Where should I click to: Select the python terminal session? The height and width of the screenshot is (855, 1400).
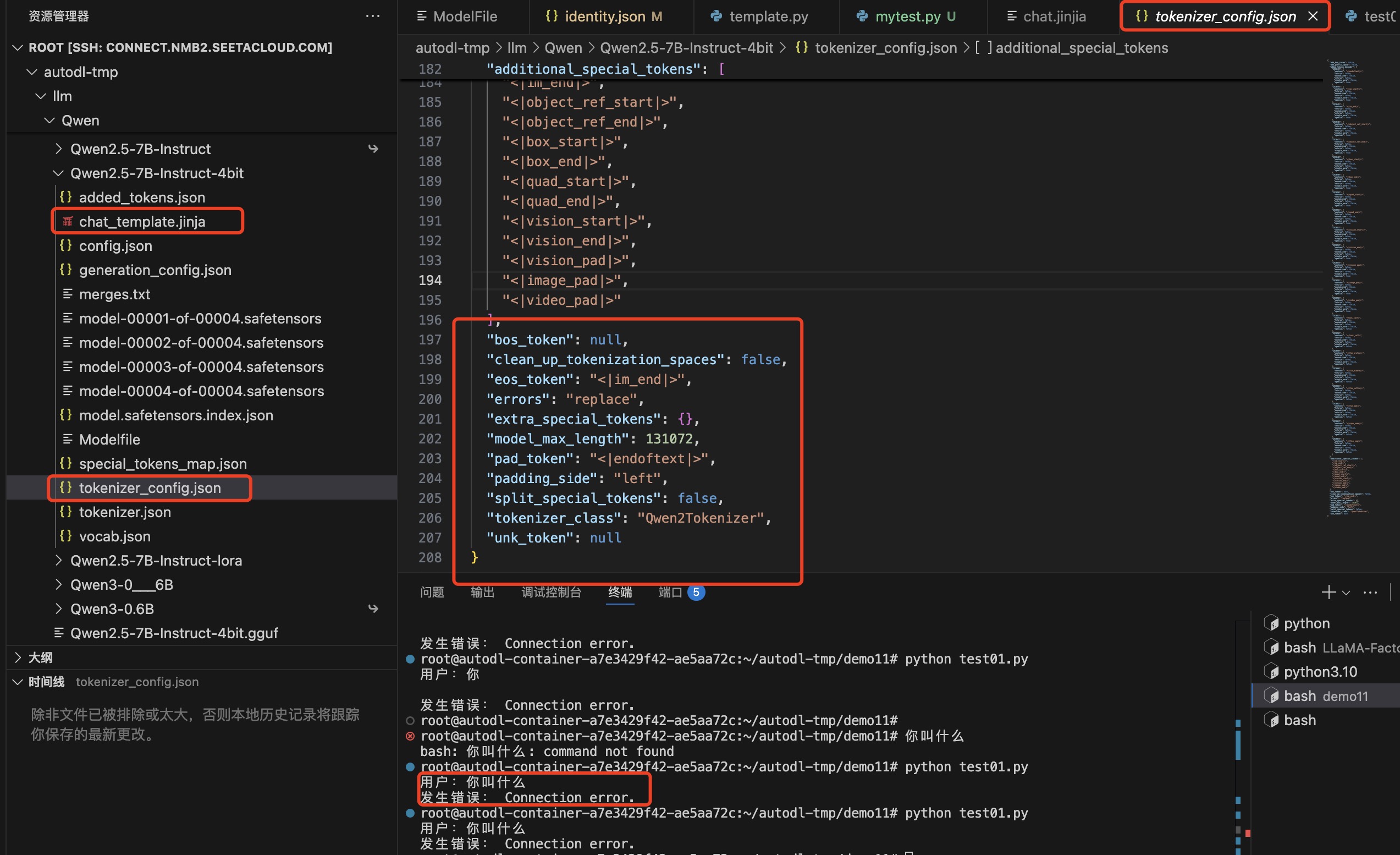(x=1307, y=623)
